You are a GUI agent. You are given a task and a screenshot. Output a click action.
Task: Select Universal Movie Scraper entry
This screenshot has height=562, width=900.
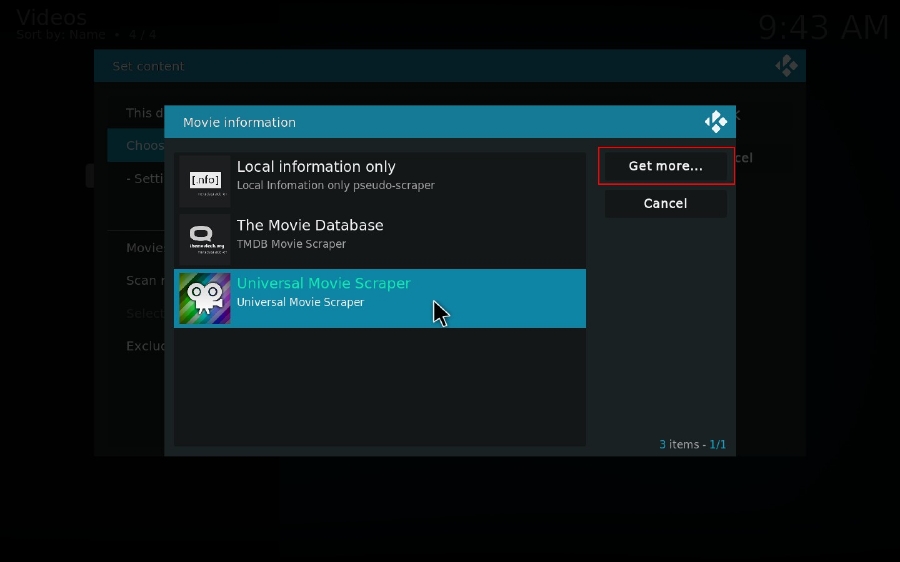pos(380,299)
